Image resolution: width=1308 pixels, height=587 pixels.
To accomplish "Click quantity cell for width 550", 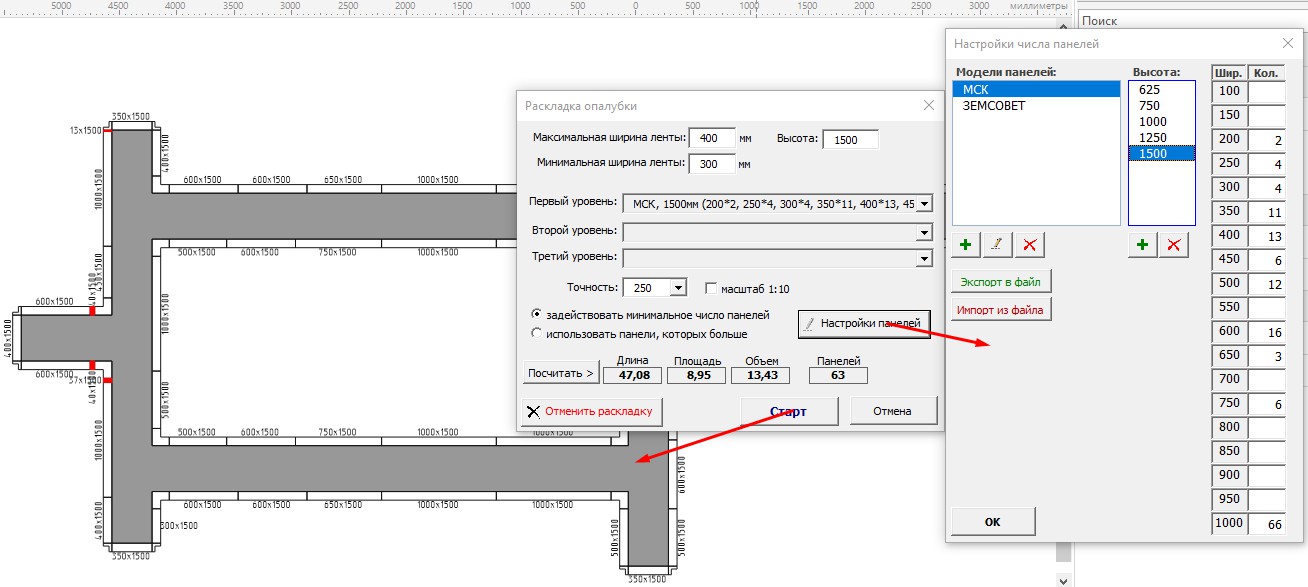I will pos(1266,308).
